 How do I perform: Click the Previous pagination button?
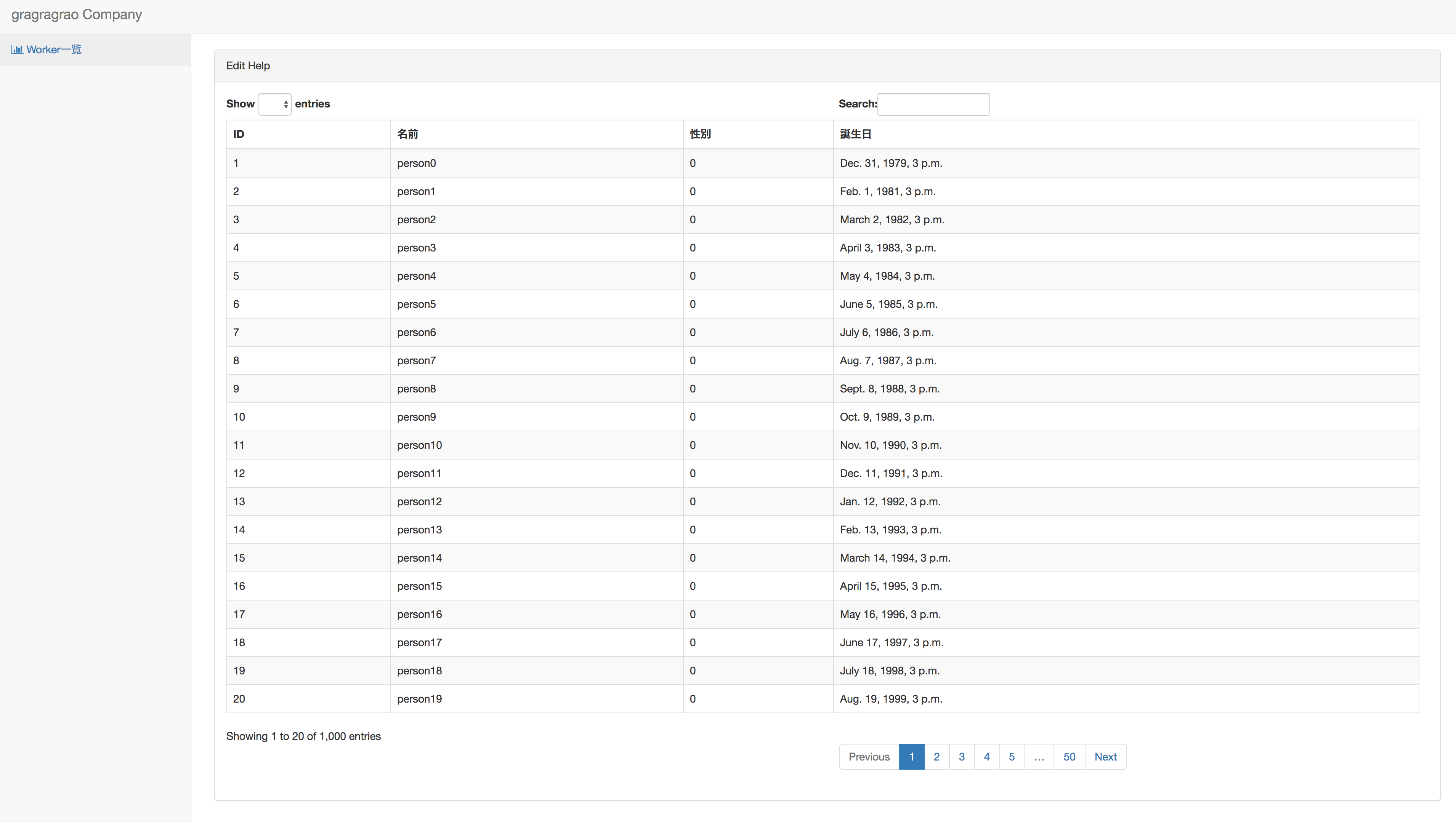(869, 757)
